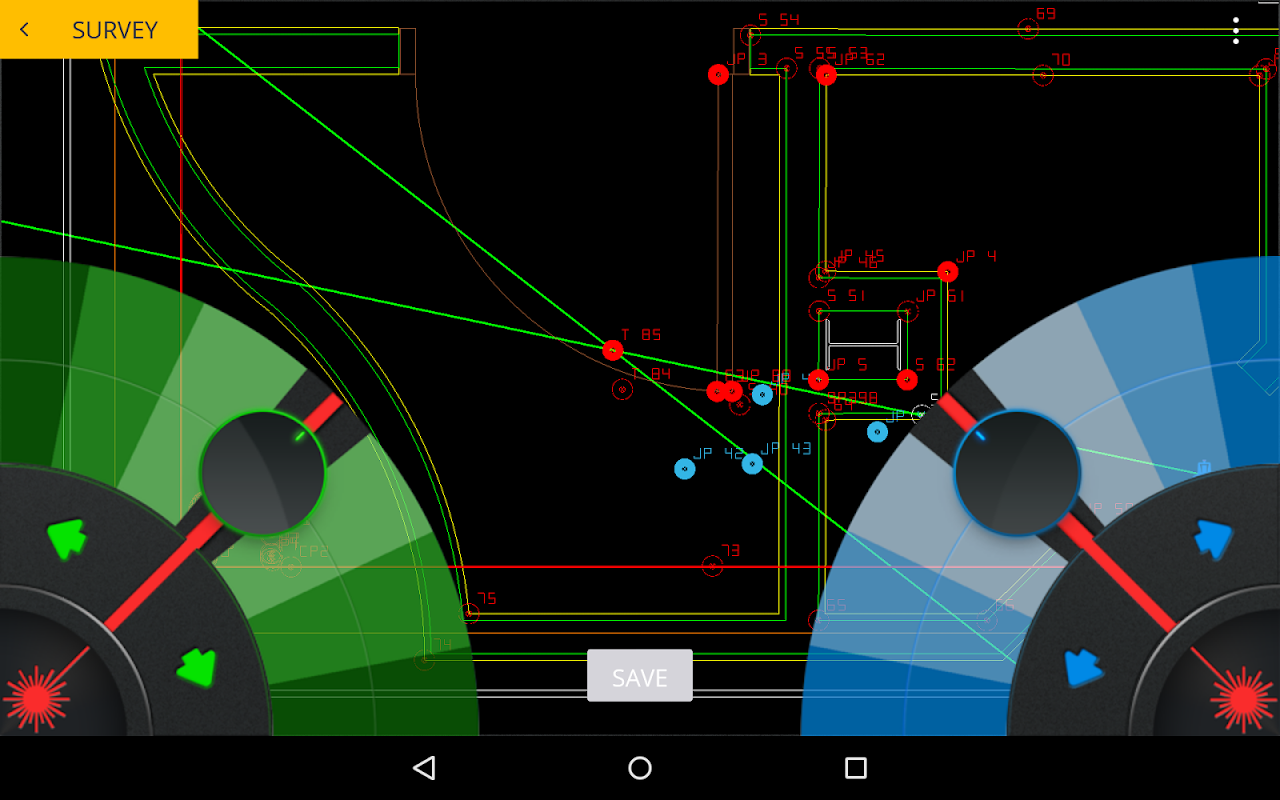Select outlined point 70
Viewport: 1280px width, 800px height.
tap(1043, 75)
